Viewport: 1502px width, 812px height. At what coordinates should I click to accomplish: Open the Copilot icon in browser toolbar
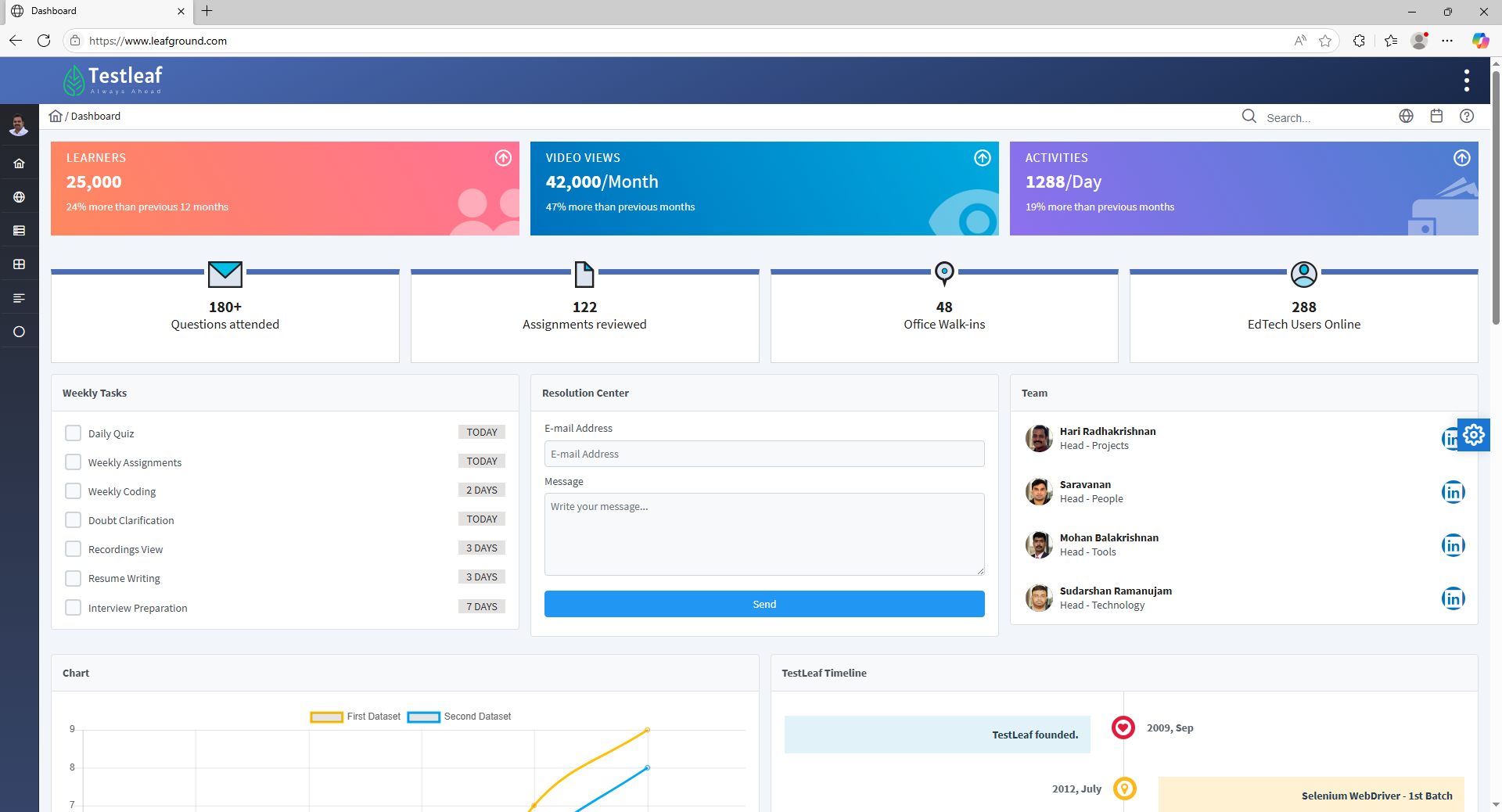pos(1480,41)
